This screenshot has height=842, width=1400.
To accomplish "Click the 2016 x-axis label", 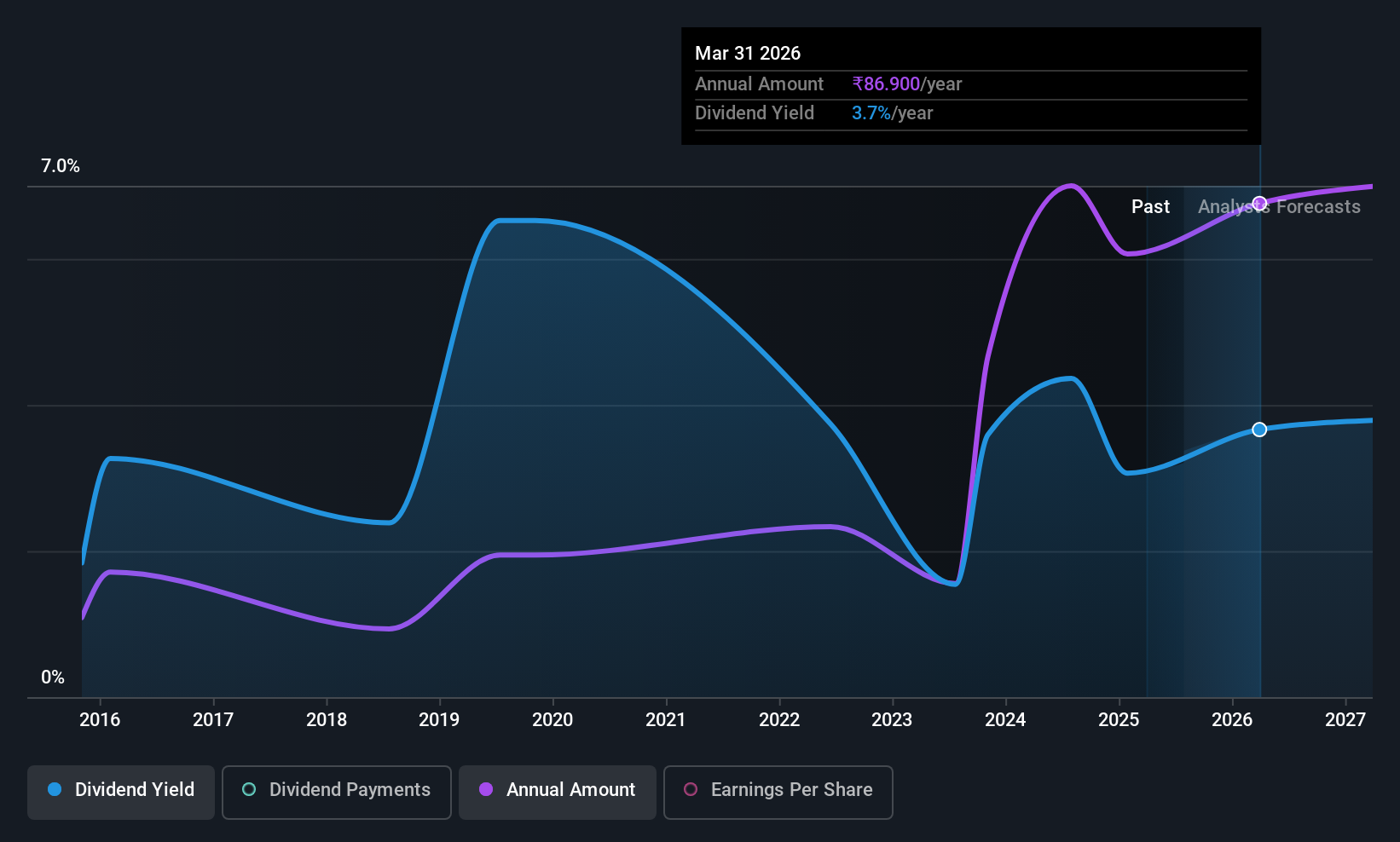I will coord(100,720).
